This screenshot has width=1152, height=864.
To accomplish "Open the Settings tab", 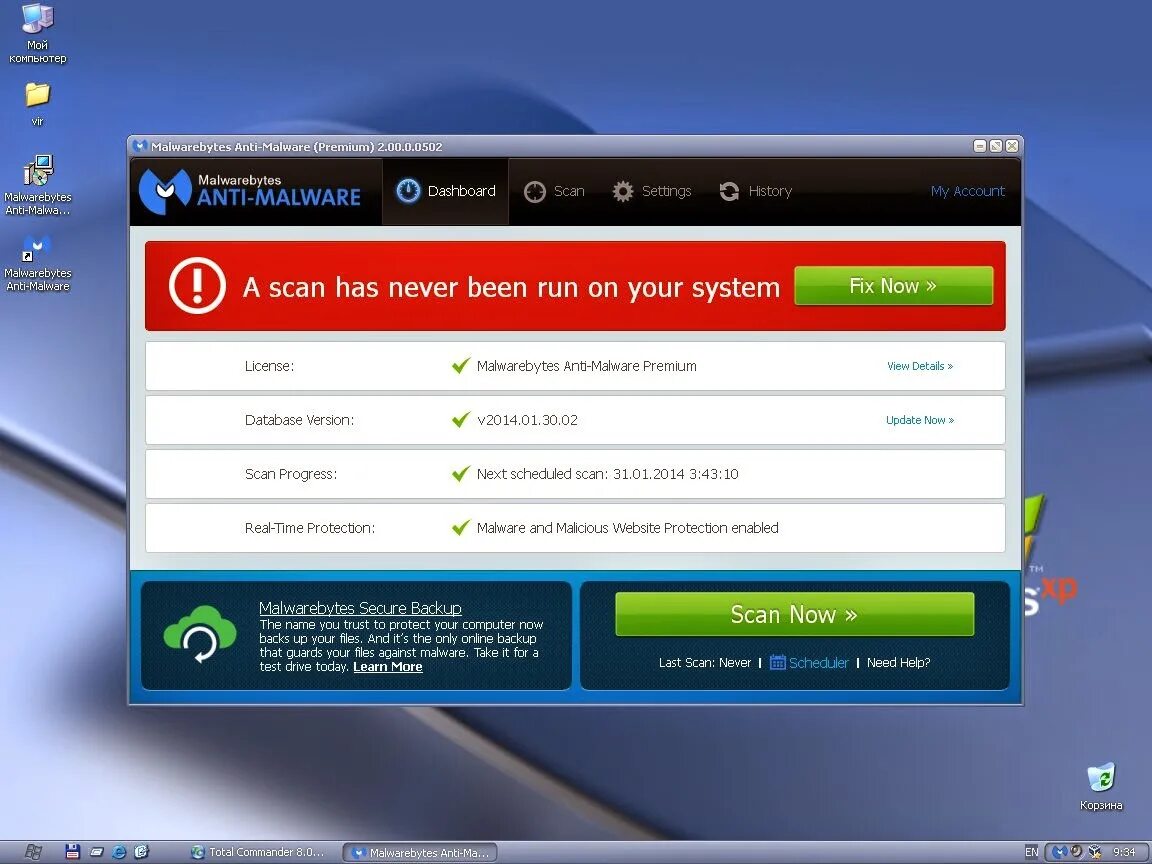I will [x=652, y=191].
